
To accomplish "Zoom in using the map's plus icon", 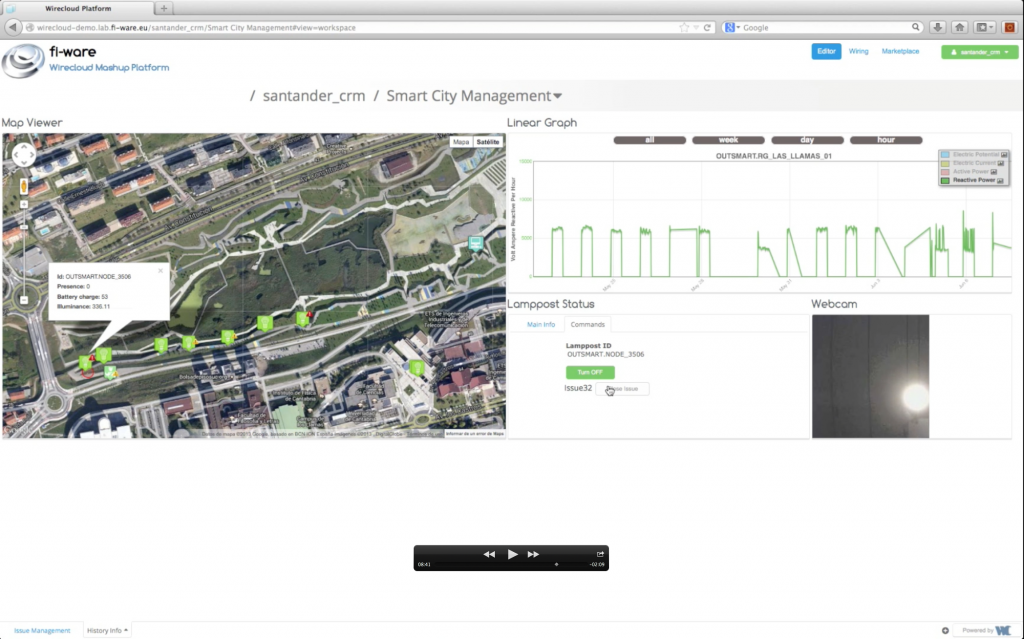I will coord(24,203).
